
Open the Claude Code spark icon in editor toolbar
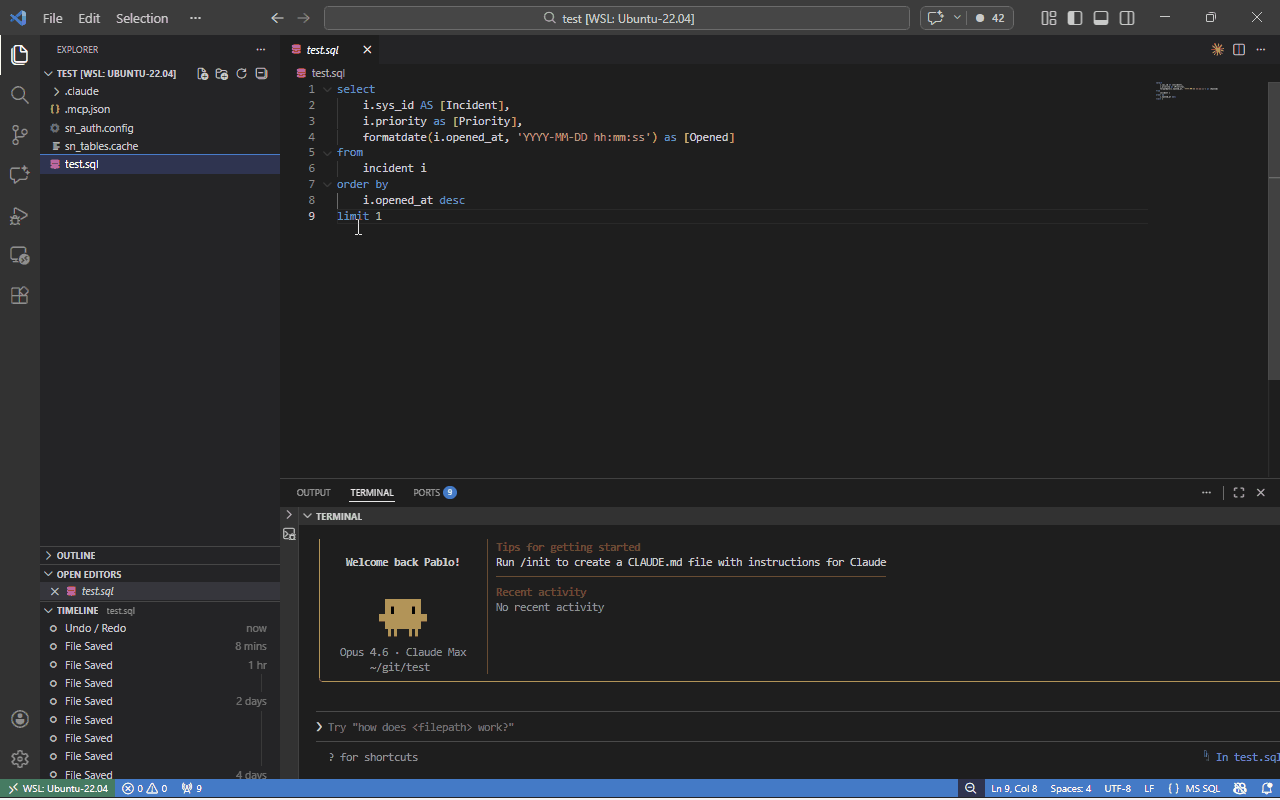1217,49
